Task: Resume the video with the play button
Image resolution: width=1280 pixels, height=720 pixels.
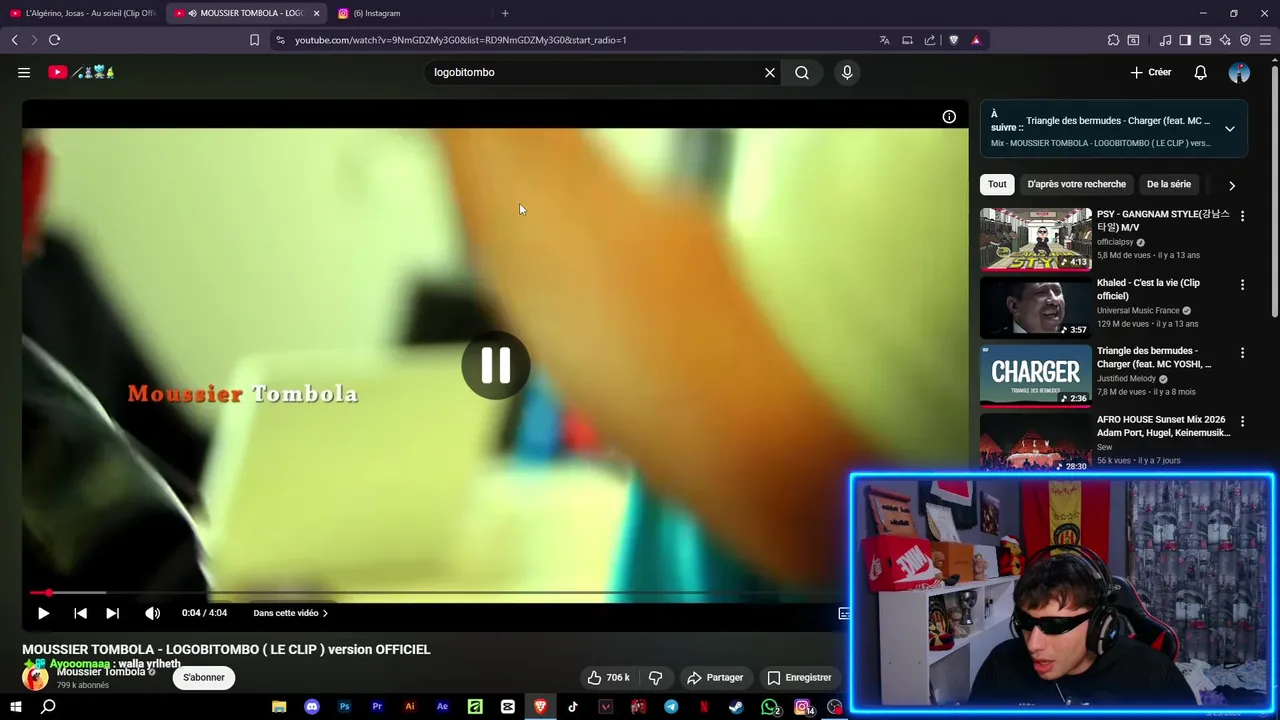Action: (43, 613)
